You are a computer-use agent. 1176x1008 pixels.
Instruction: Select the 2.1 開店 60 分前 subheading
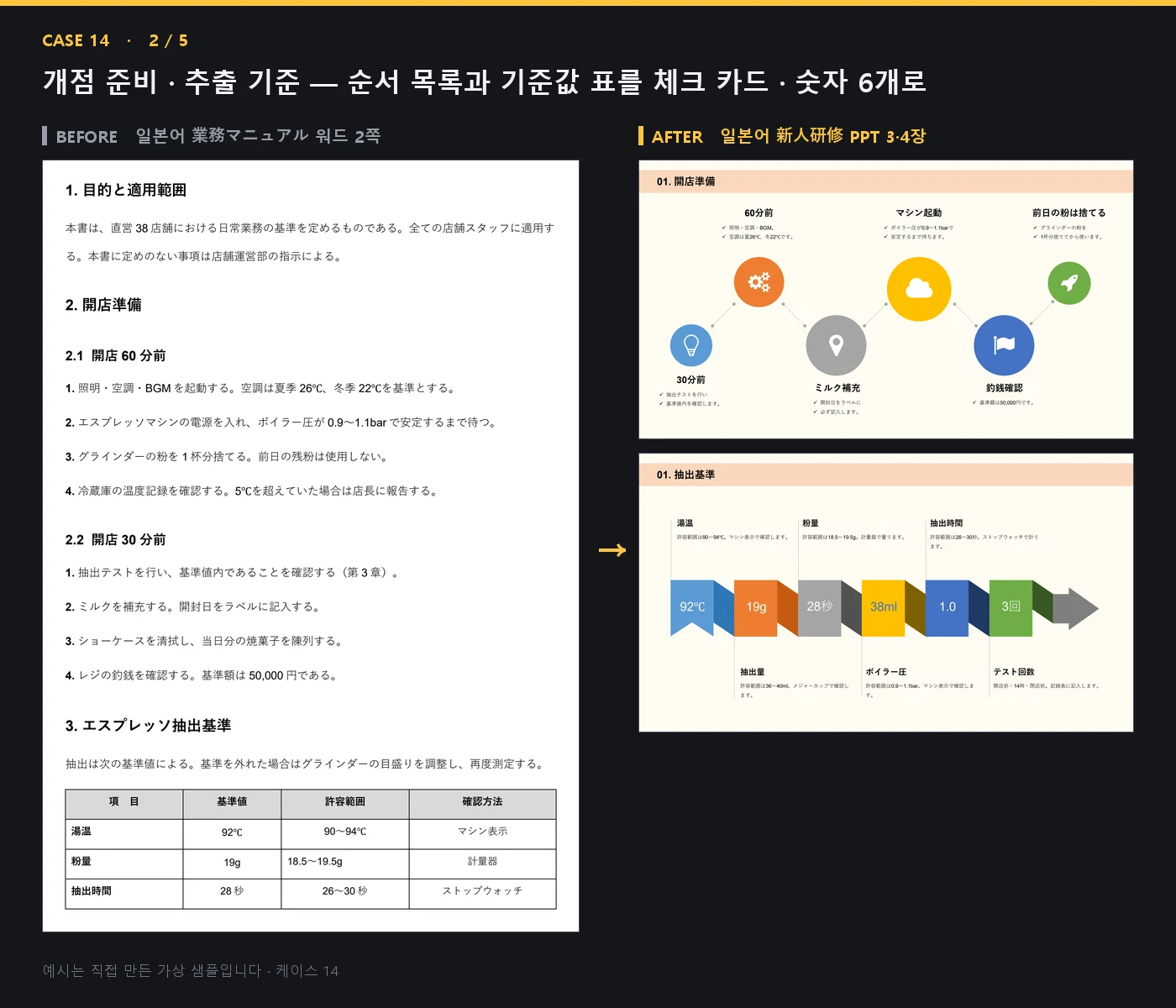pos(116,355)
